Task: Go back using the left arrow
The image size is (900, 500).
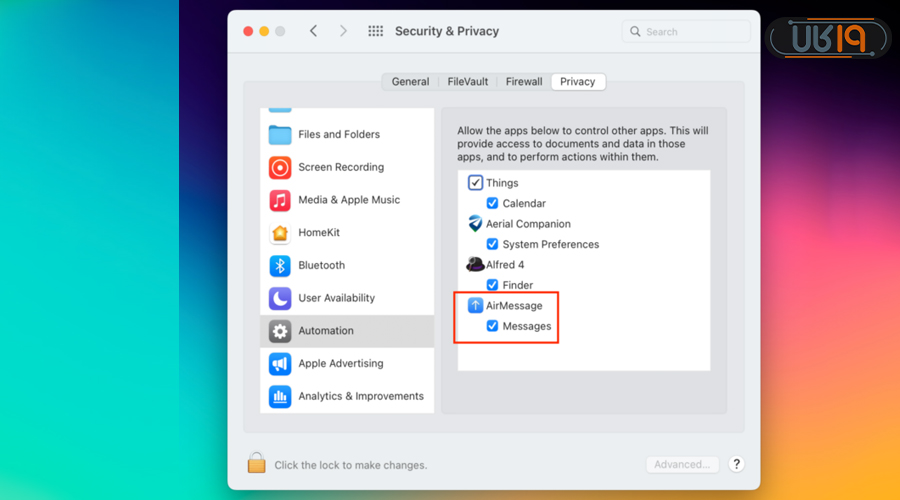Action: [x=313, y=32]
